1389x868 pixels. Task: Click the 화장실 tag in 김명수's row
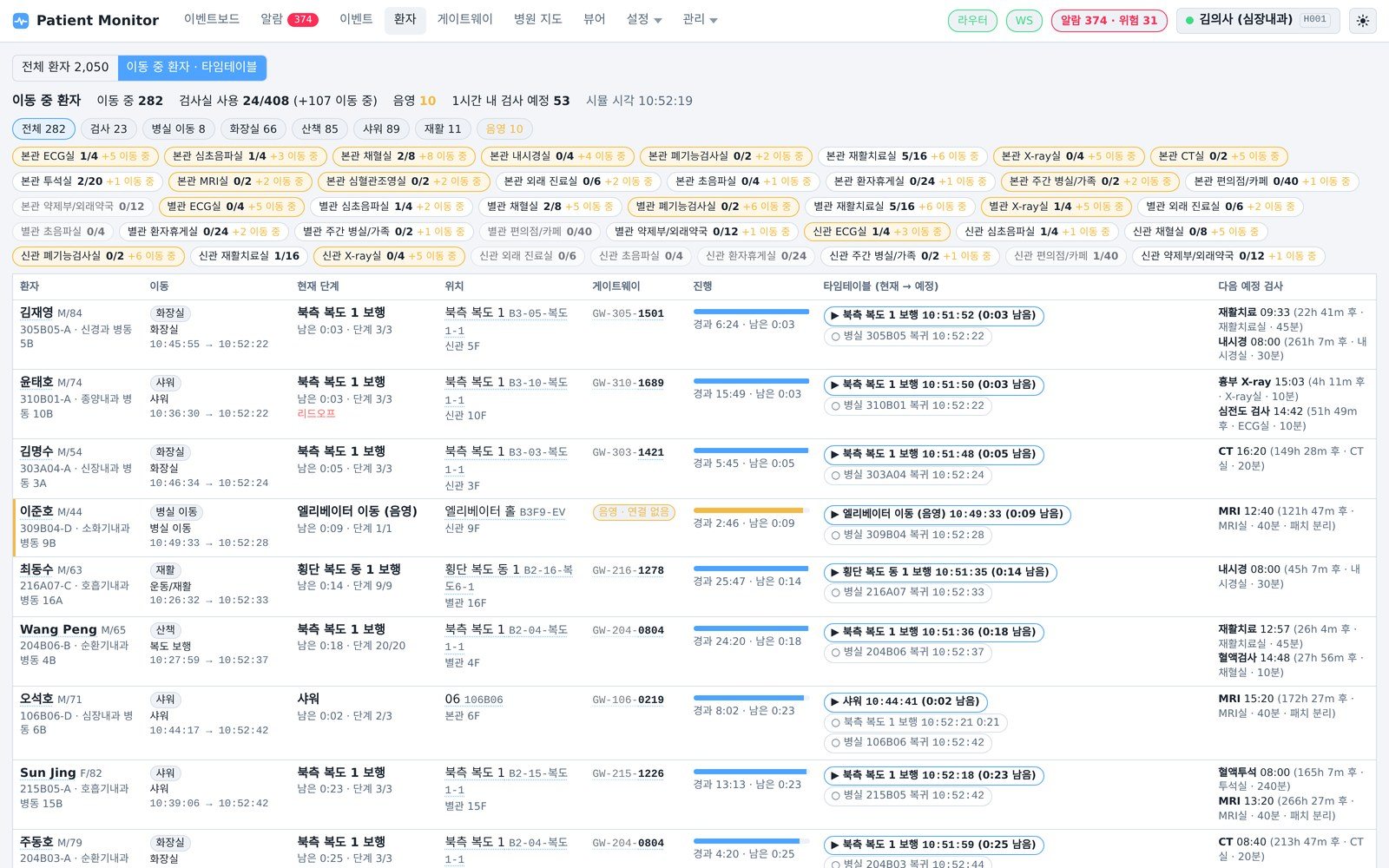tap(170, 452)
